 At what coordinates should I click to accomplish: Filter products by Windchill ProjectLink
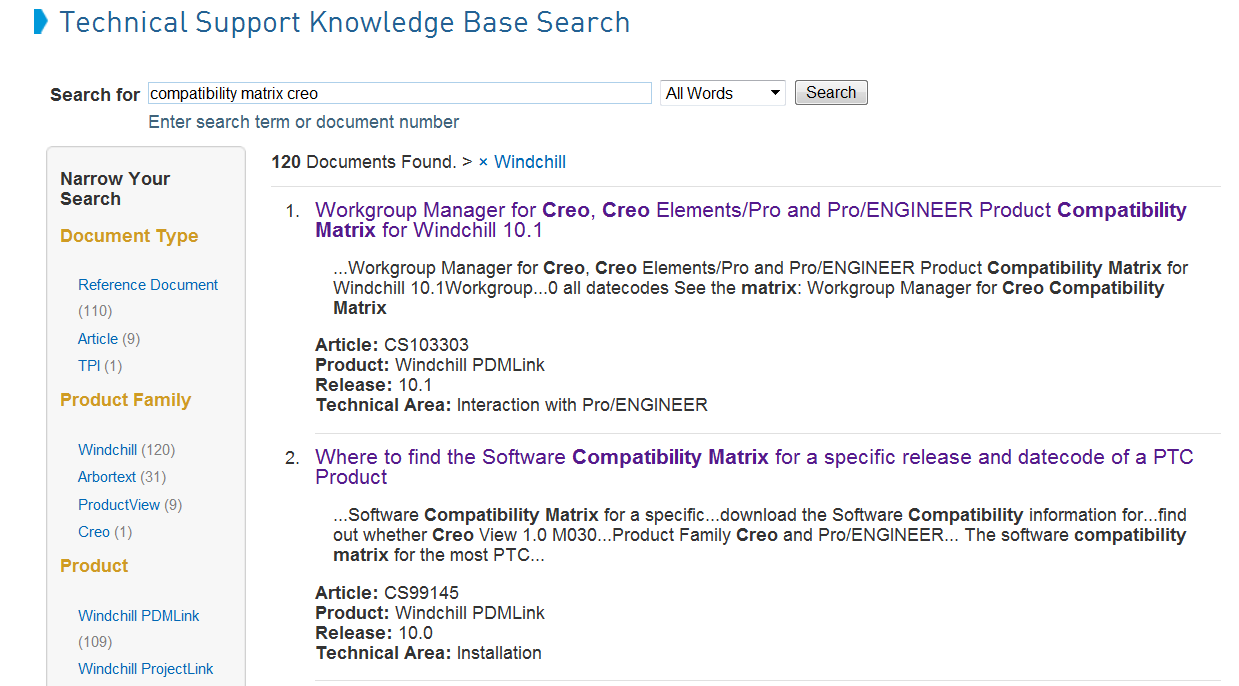[145, 668]
